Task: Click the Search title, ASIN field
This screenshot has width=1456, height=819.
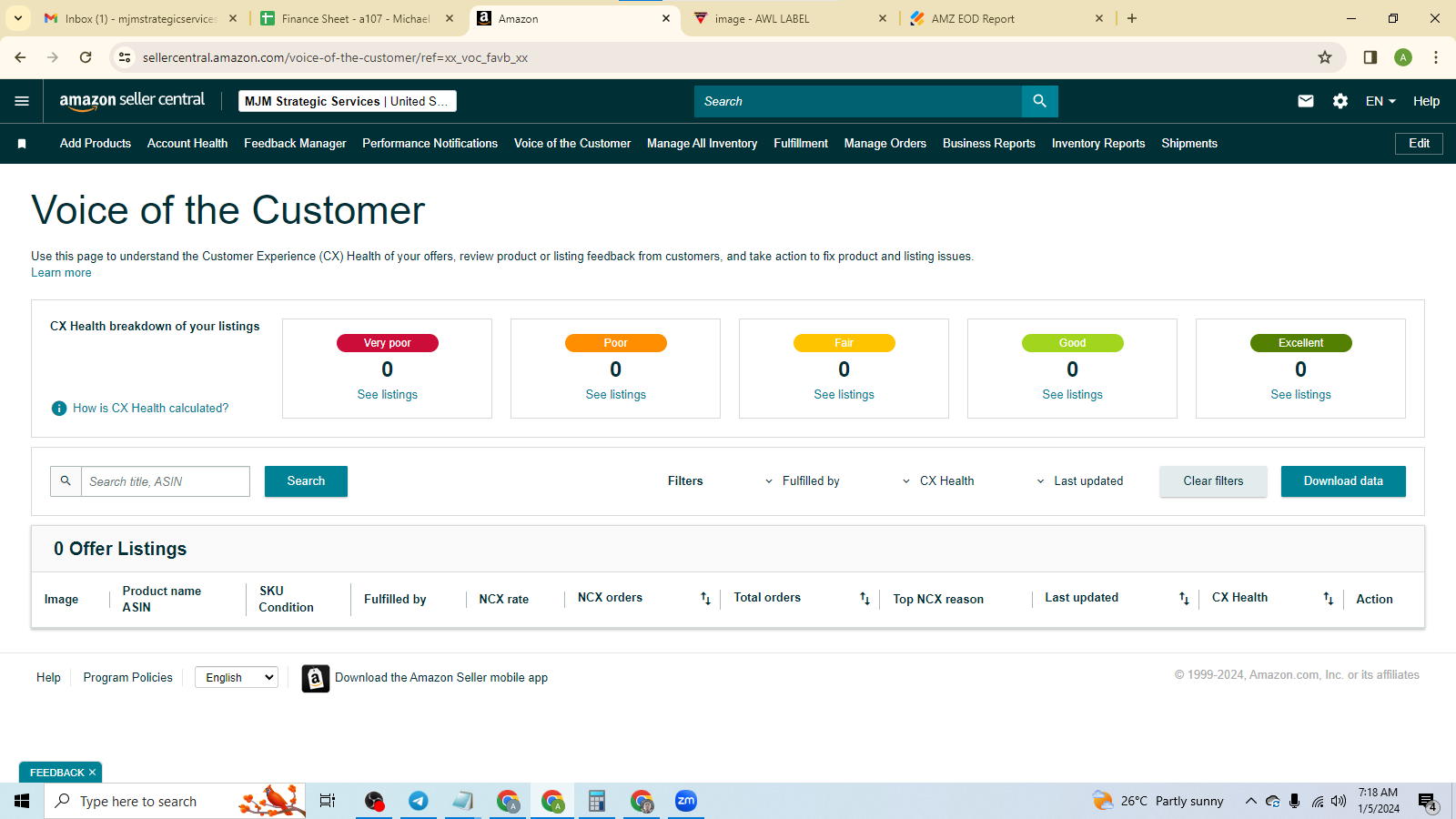Action: [x=166, y=481]
